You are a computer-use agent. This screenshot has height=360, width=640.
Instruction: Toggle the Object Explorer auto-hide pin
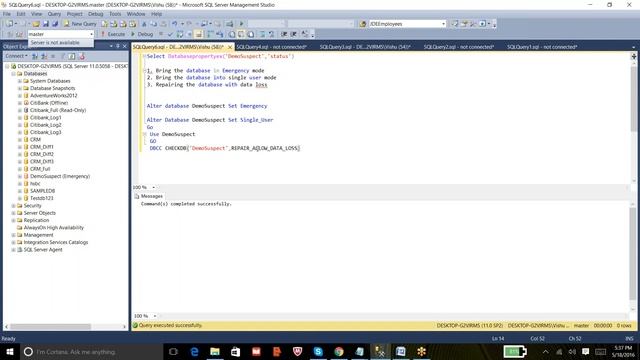pyautogui.click(x=118, y=47)
